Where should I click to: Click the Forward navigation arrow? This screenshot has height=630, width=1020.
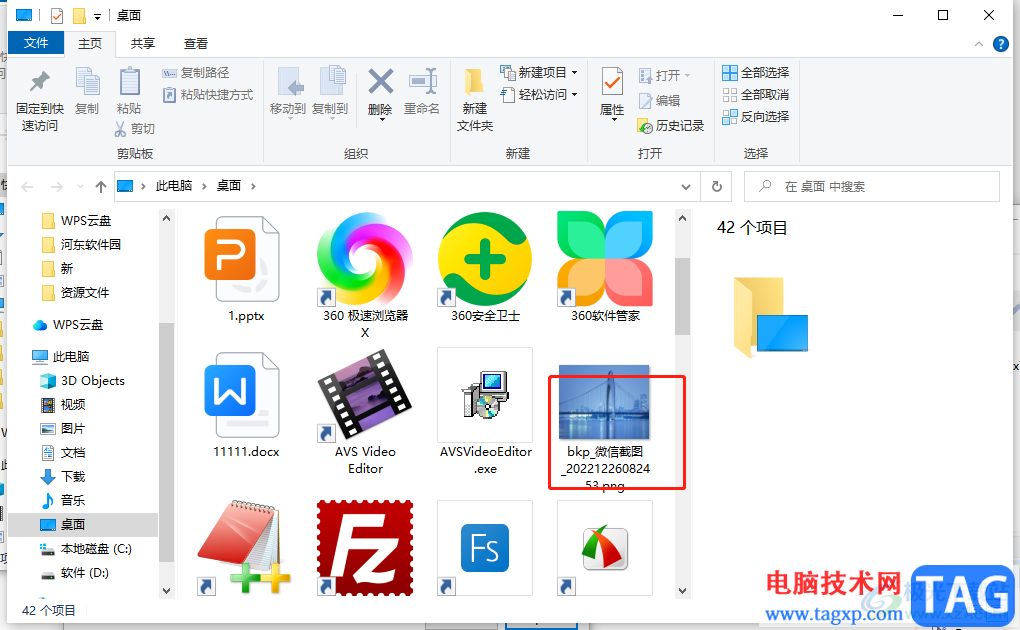pyautogui.click(x=57, y=187)
